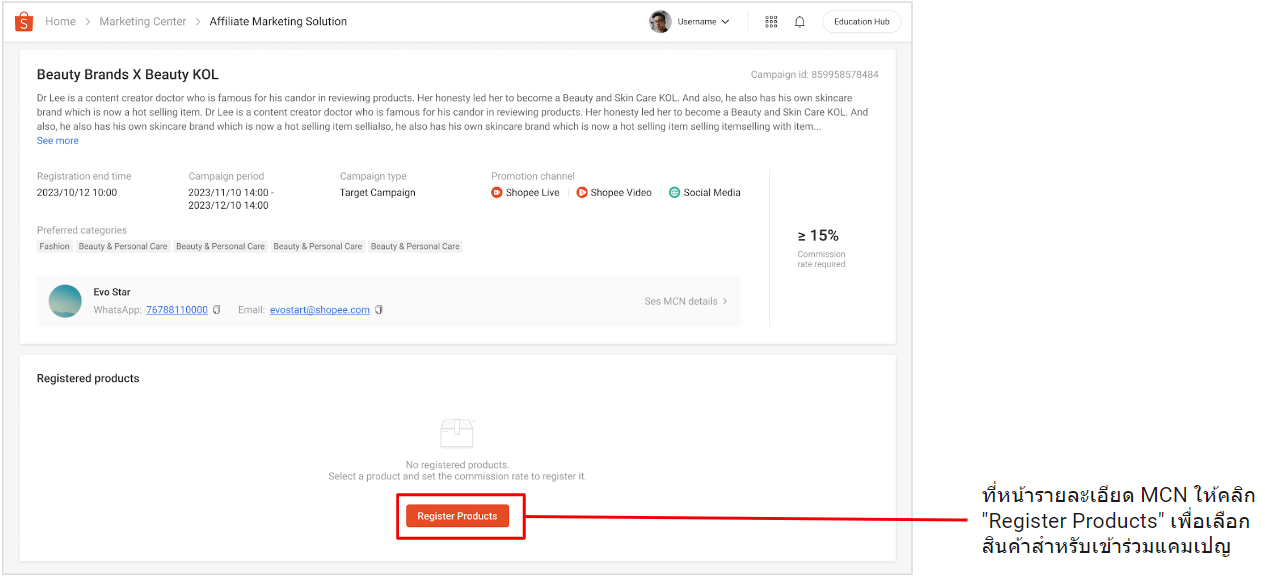Copy the email address using copy icon
Screen dimensions: 1265x576
click(379, 309)
